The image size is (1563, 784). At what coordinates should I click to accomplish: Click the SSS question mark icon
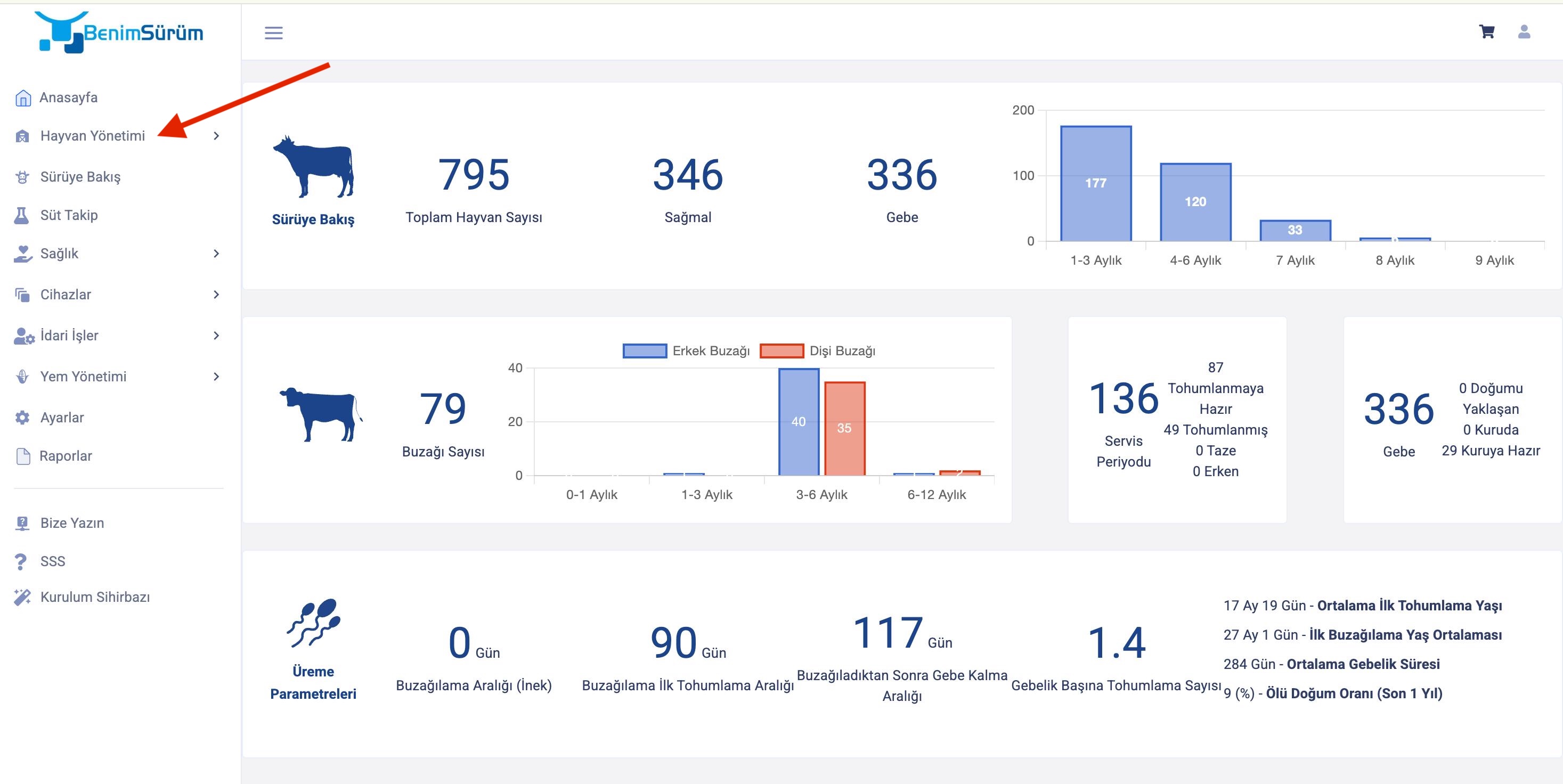click(x=21, y=561)
